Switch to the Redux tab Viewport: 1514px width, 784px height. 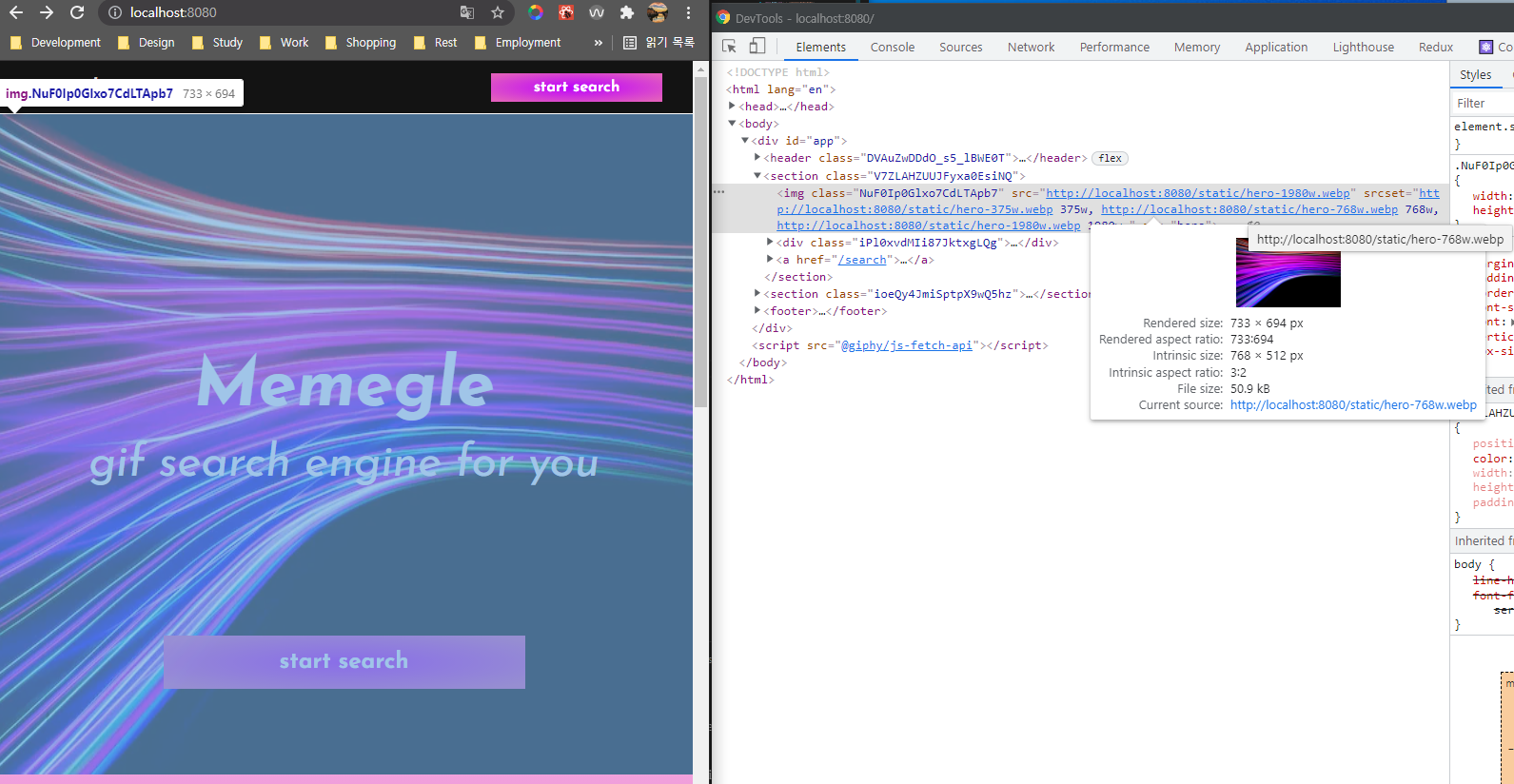[x=1435, y=47]
